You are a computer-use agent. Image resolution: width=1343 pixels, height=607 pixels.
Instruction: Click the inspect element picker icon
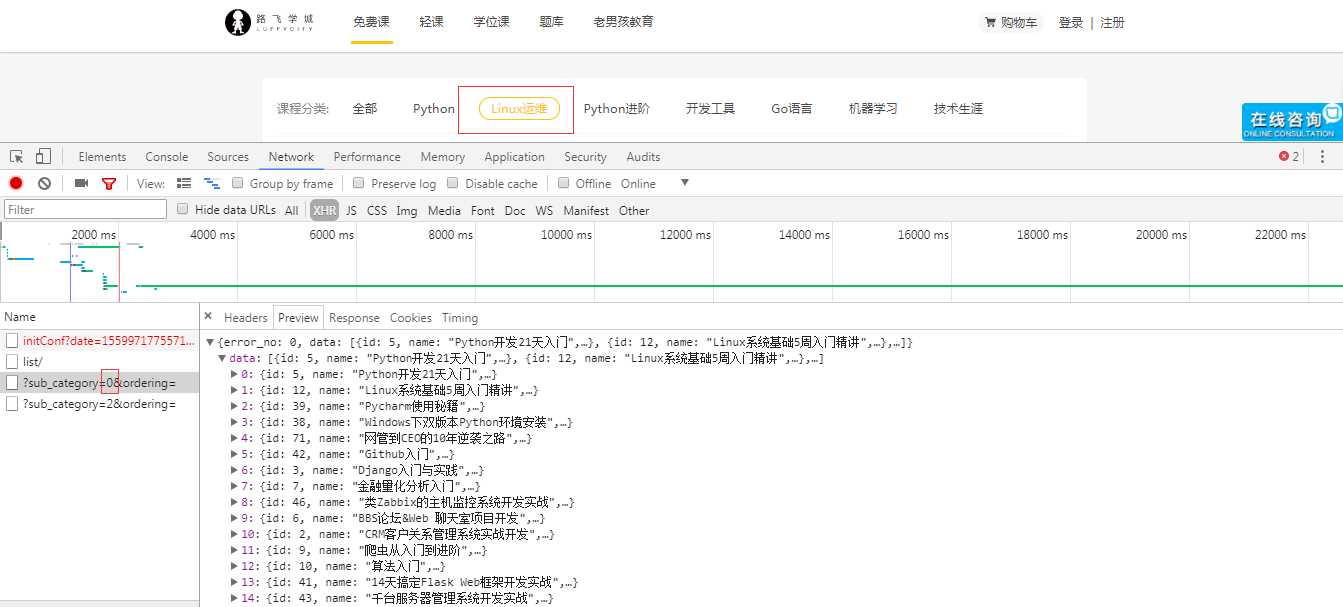pos(17,157)
